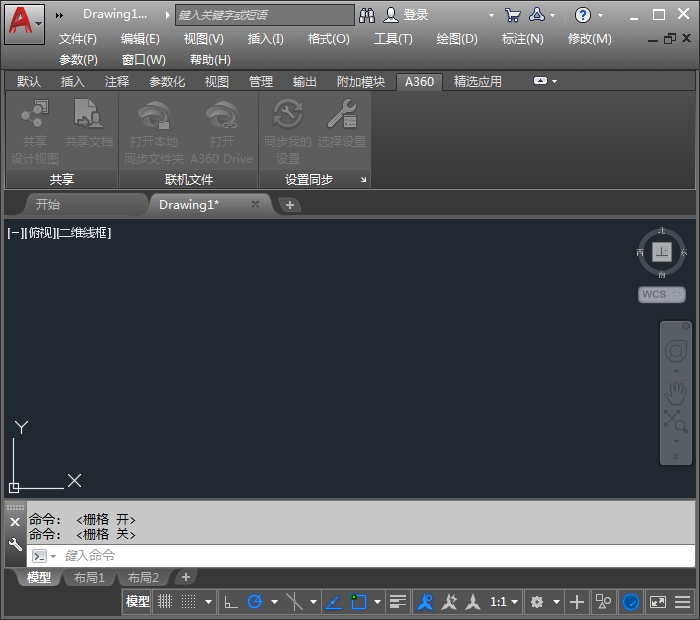Viewport: 700px width, 620px height.
Task: Click lineweight display icon in status bar
Action: pos(397,602)
